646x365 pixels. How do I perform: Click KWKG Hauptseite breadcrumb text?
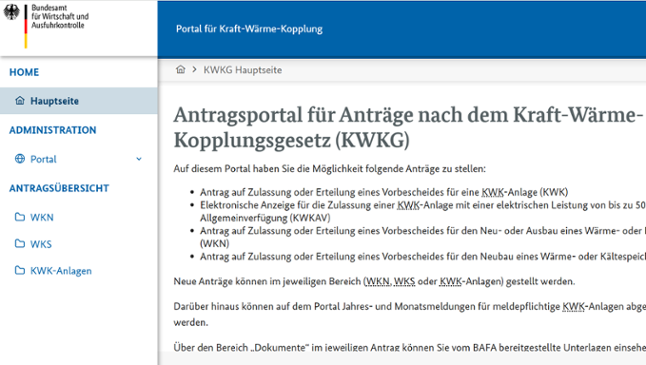pos(243,70)
